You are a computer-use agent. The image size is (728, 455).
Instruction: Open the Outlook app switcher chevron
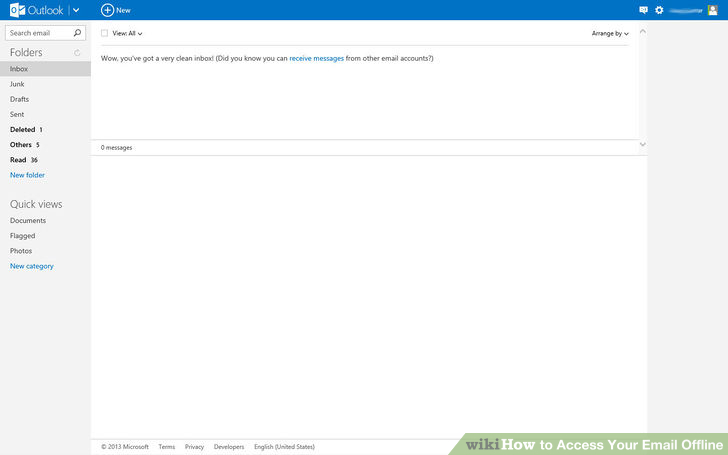click(x=76, y=10)
